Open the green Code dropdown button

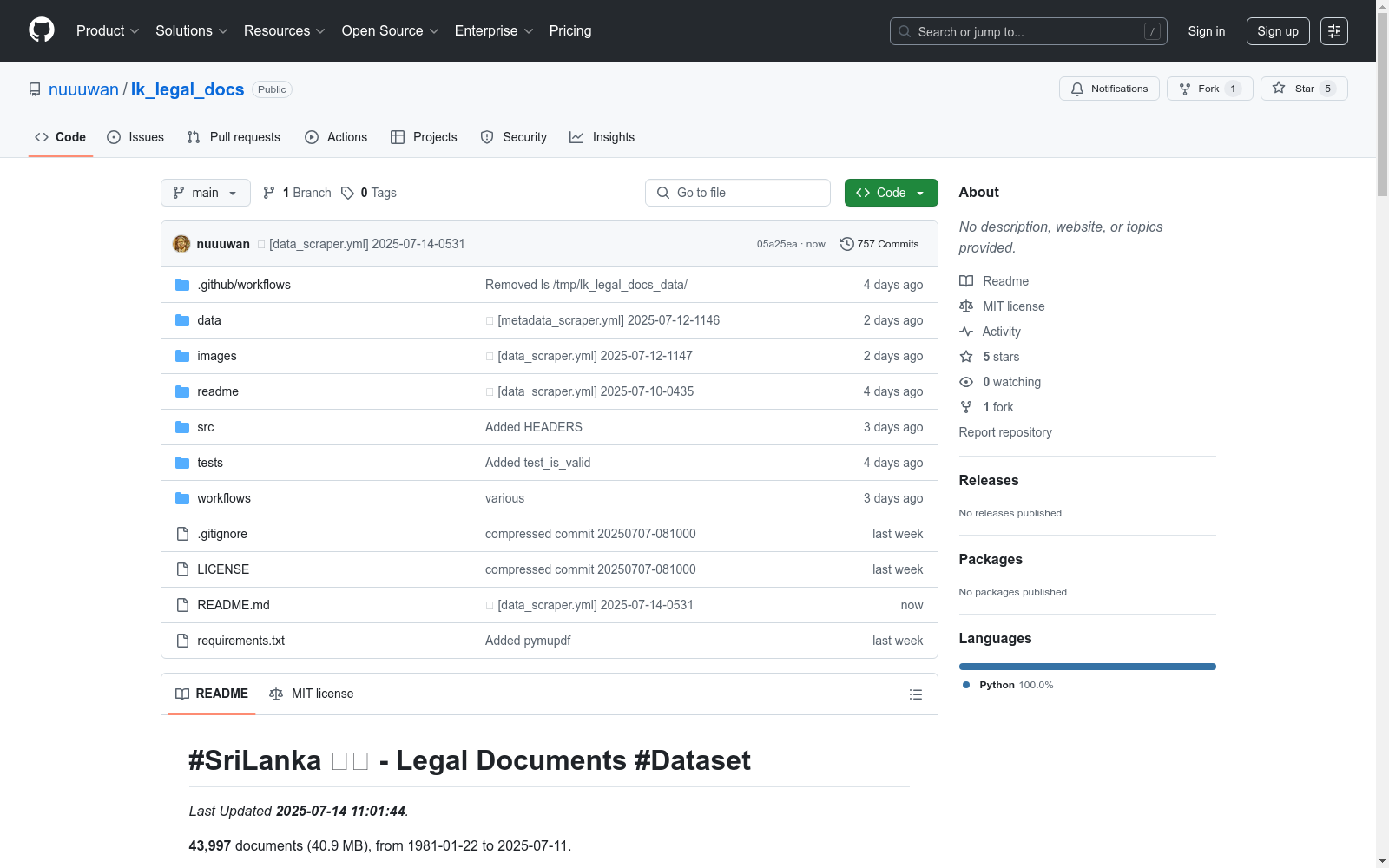tap(891, 193)
